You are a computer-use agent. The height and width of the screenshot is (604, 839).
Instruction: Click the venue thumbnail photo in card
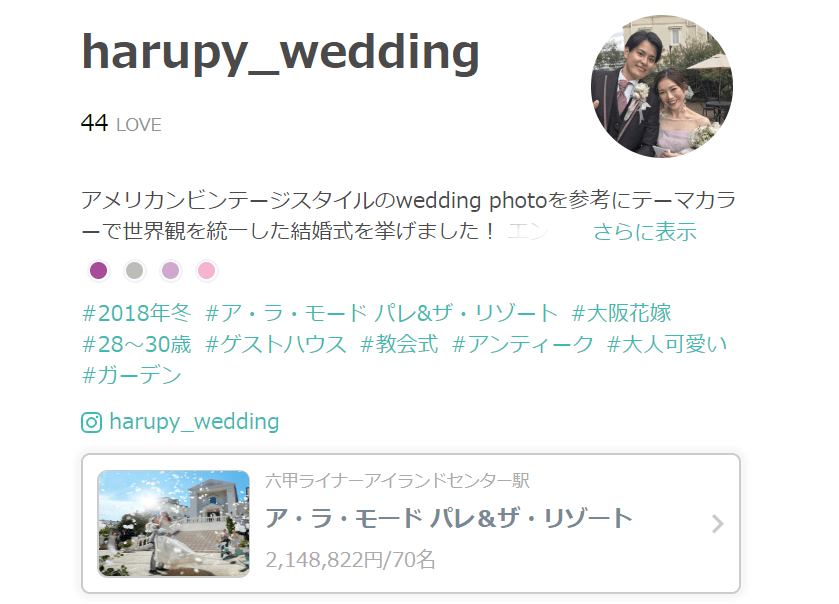pyautogui.click(x=173, y=524)
